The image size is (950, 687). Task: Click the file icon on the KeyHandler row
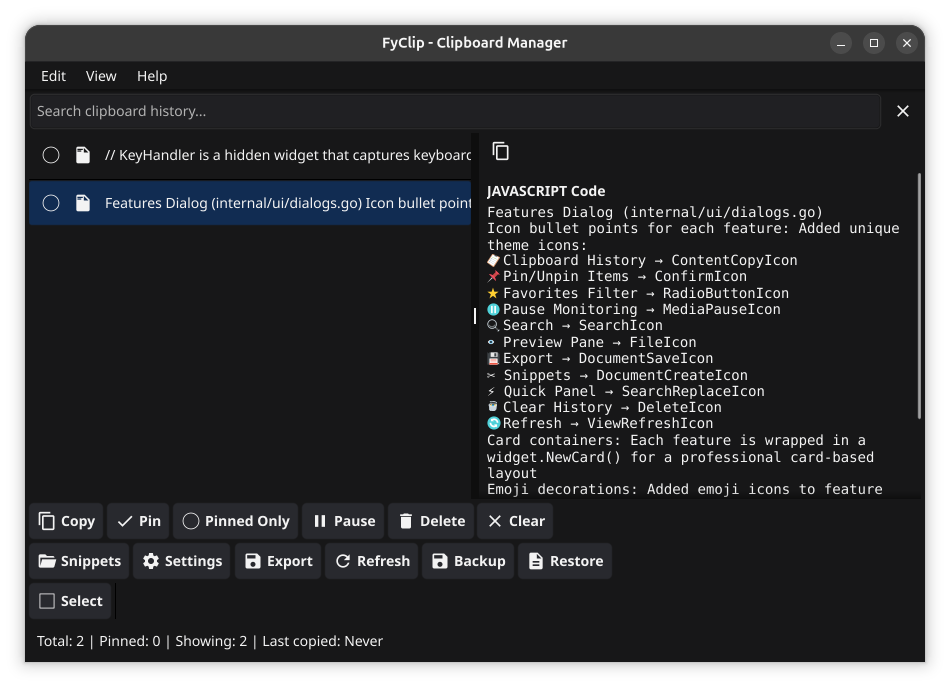coord(83,155)
